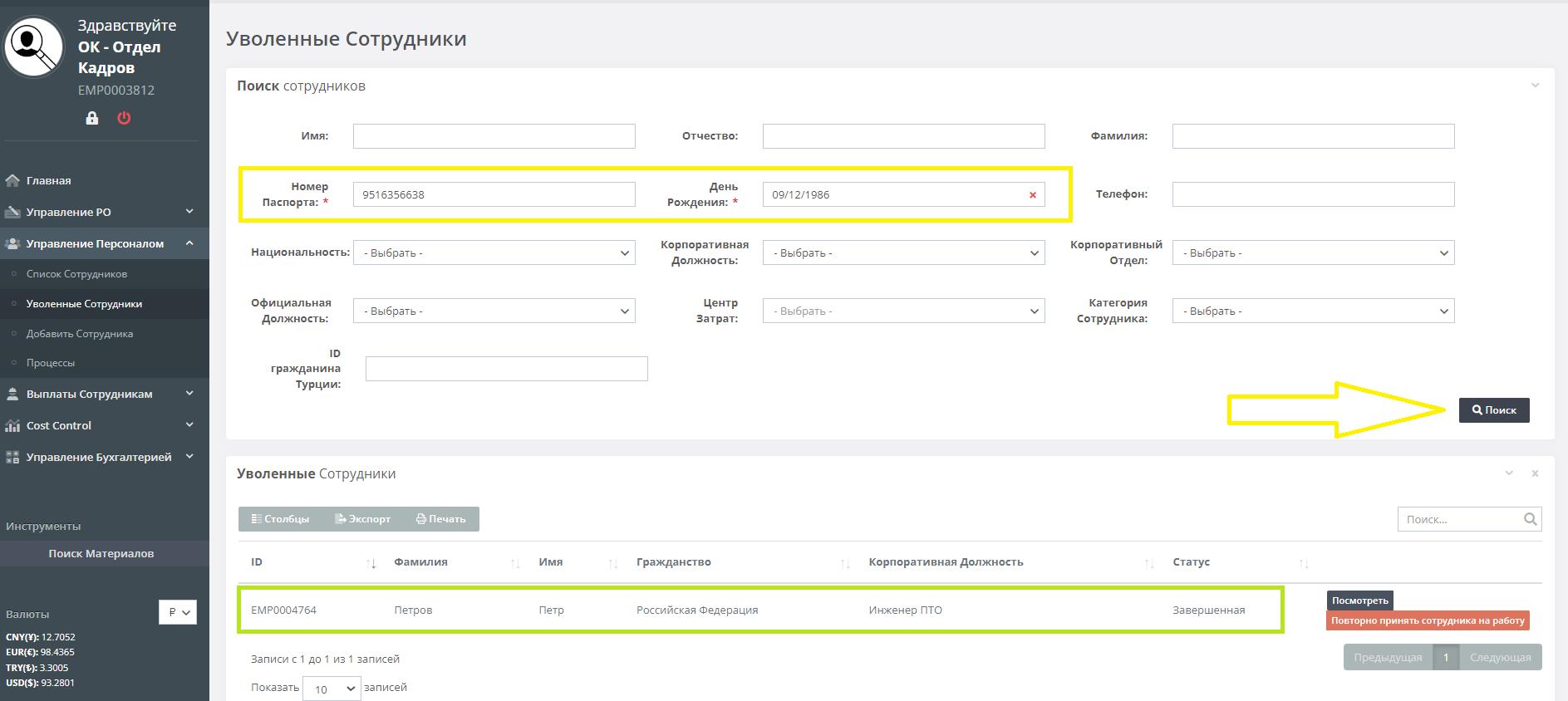Screen dimensions: 1568x701
Task: Click the Фамилия input field
Action: coord(1314,136)
